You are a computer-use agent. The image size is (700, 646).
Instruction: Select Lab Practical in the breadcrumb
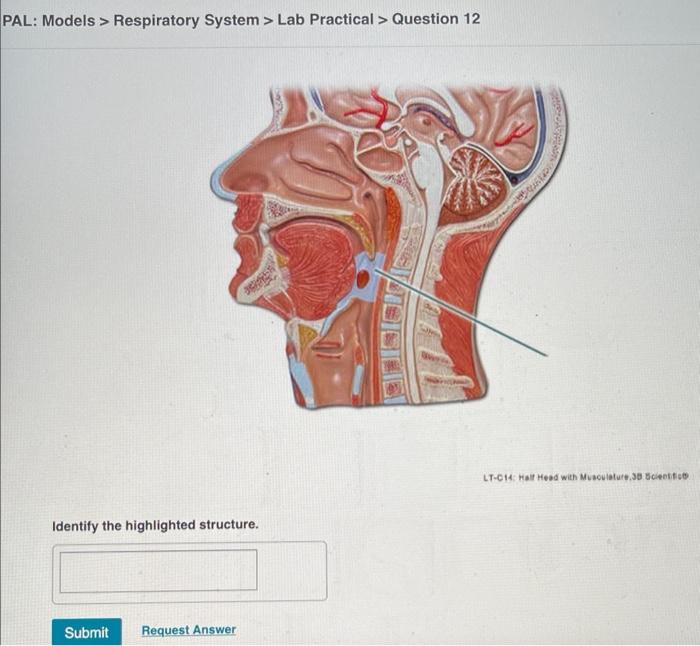pos(325,20)
